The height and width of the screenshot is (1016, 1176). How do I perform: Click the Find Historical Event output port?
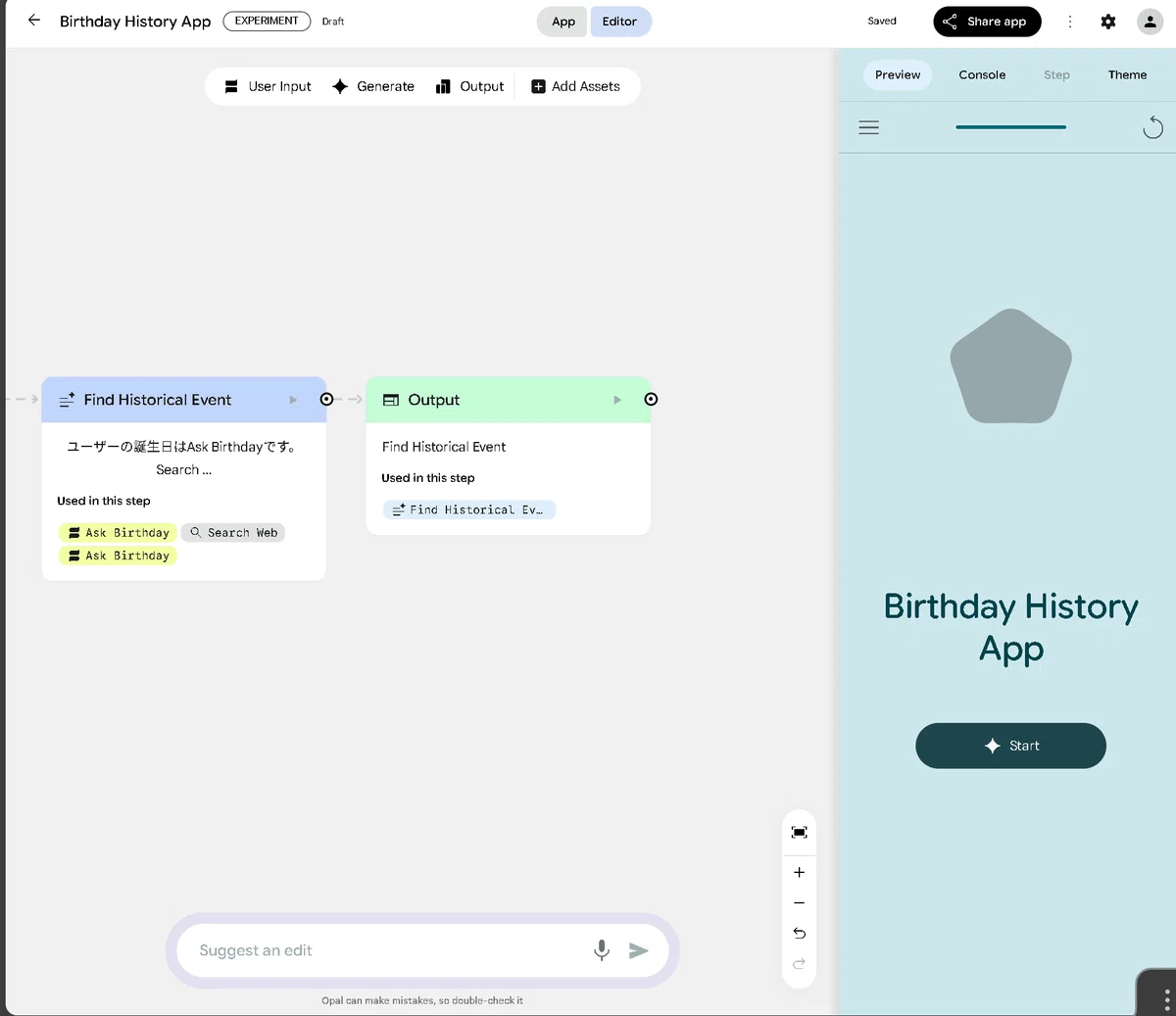click(x=326, y=400)
